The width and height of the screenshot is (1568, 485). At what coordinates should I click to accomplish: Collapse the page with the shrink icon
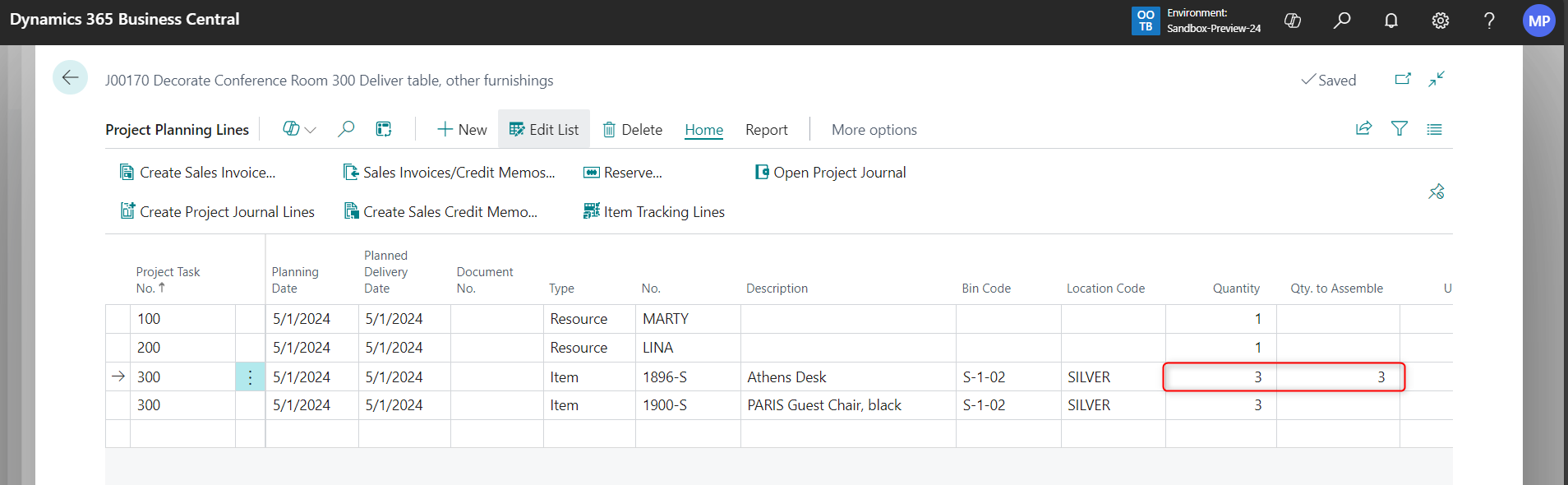tap(1437, 79)
